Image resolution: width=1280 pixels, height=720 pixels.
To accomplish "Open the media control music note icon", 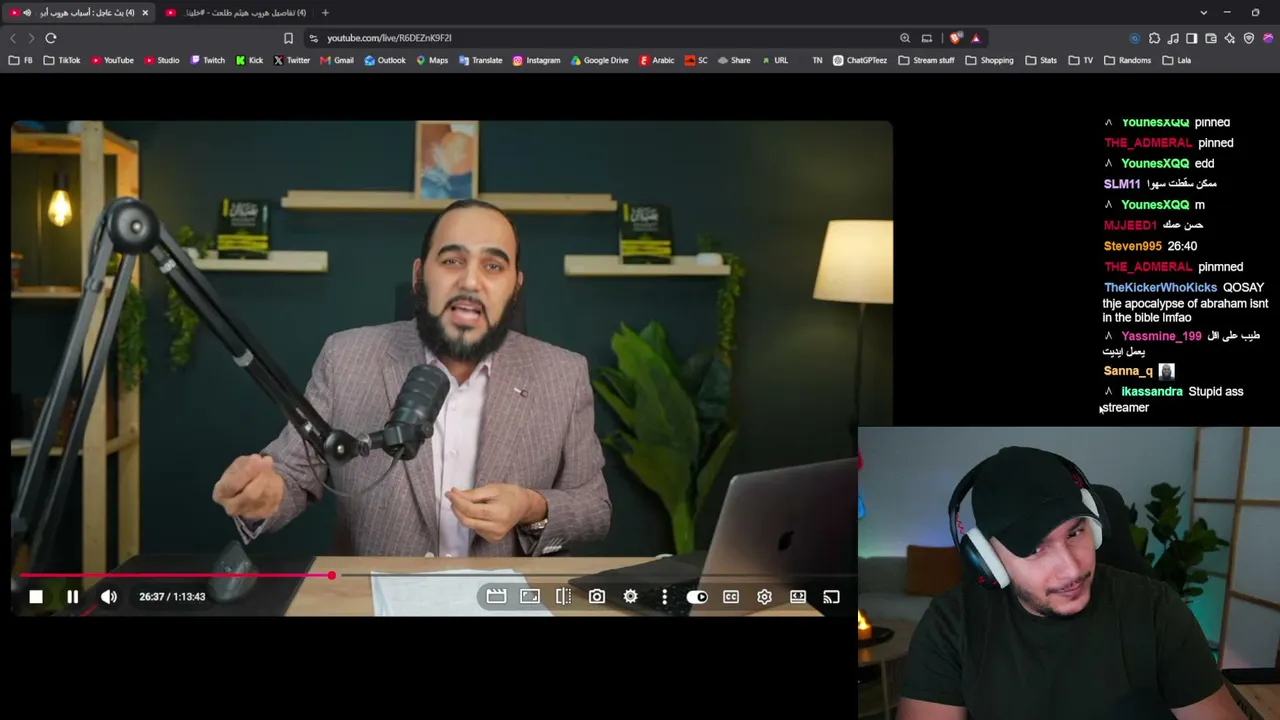I will click(x=1173, y=38).
